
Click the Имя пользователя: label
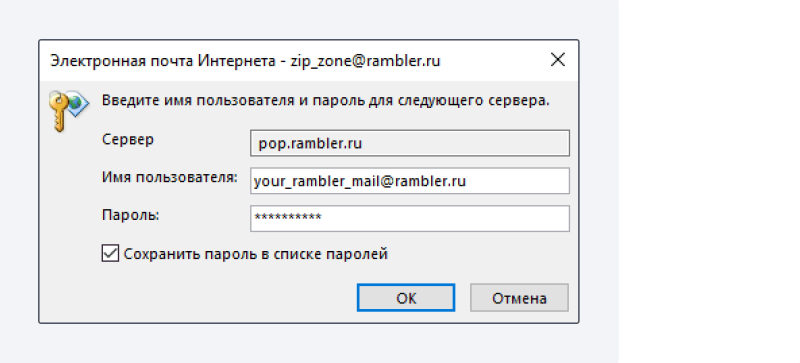[170, 178]
